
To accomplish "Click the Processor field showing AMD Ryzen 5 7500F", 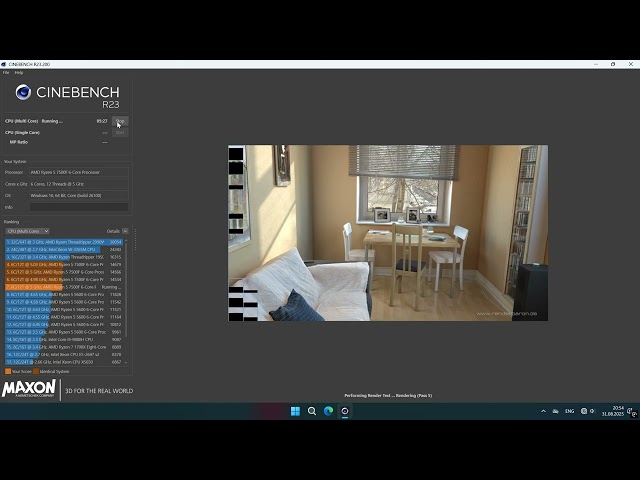I will point(79,172).
